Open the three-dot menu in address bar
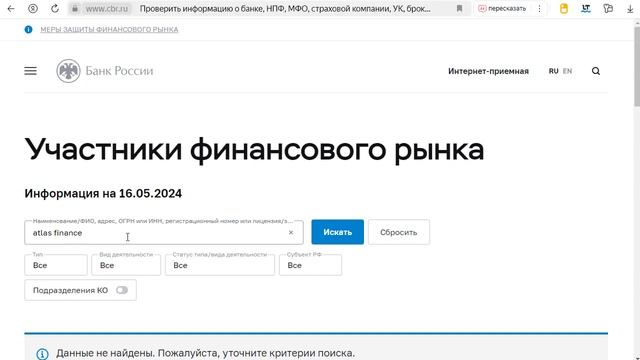This screenshot has width=640, height=360. (539, 9)
